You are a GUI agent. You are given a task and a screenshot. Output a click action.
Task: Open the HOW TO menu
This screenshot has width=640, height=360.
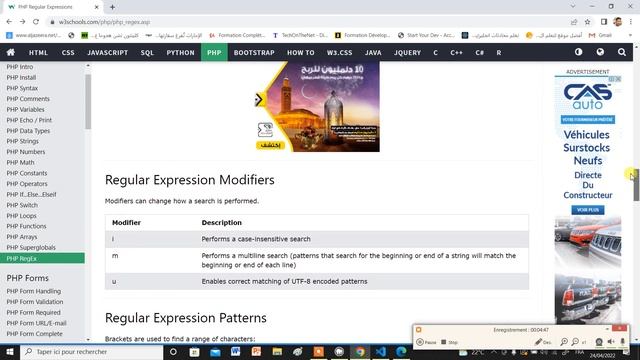(x=301, y=52)
